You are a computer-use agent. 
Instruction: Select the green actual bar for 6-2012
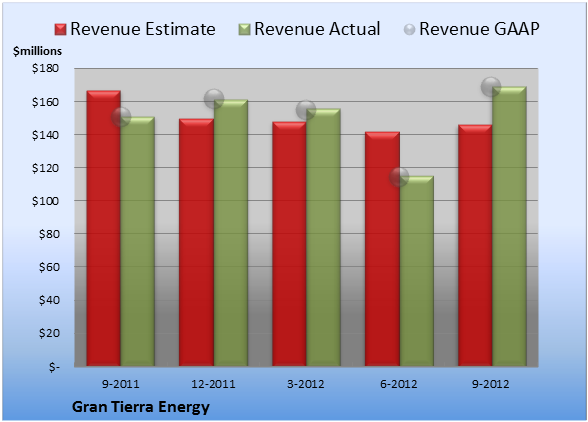coord(416,271)
